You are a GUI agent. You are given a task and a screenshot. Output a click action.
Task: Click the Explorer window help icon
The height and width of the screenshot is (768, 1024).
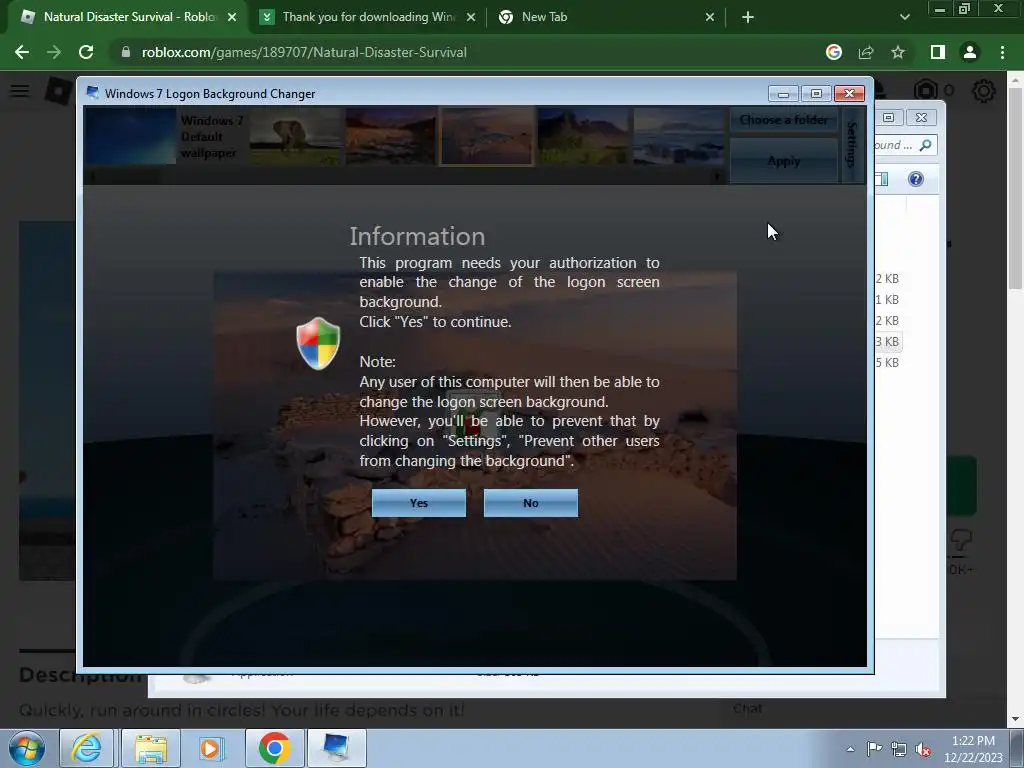point(916,179)
